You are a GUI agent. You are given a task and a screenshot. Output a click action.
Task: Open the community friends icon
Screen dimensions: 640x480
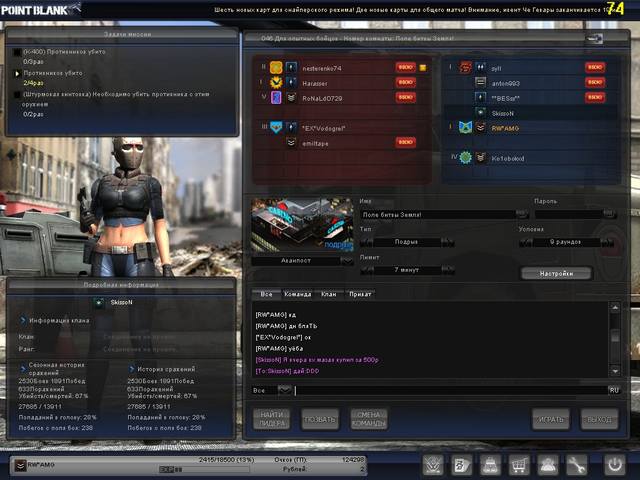tap(547, 464)
